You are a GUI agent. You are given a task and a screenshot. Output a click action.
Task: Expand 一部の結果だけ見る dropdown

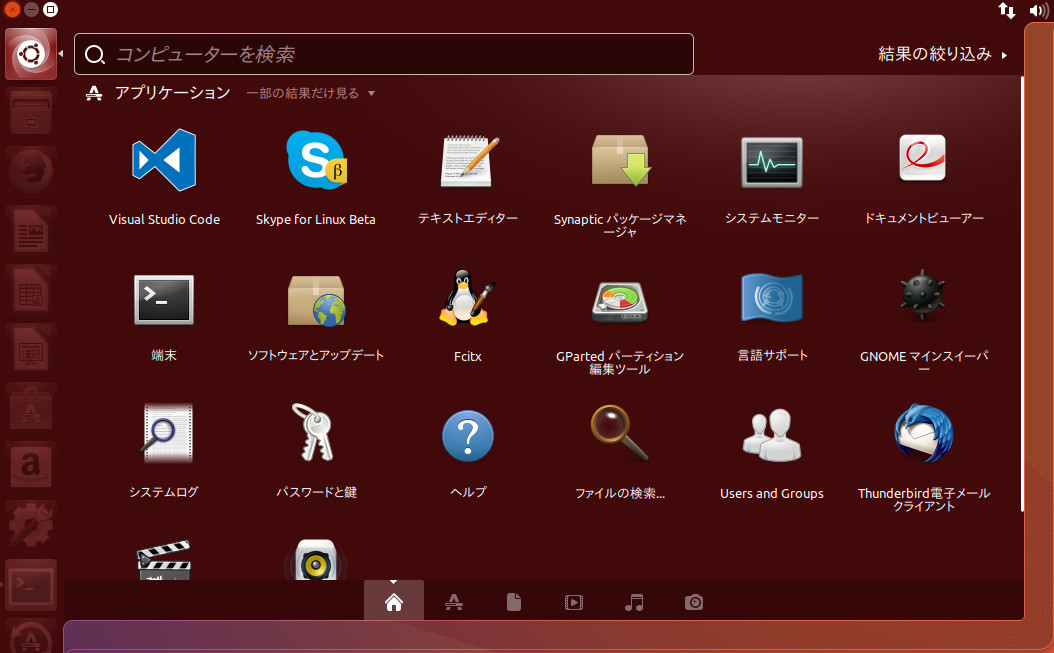[311, 93]
